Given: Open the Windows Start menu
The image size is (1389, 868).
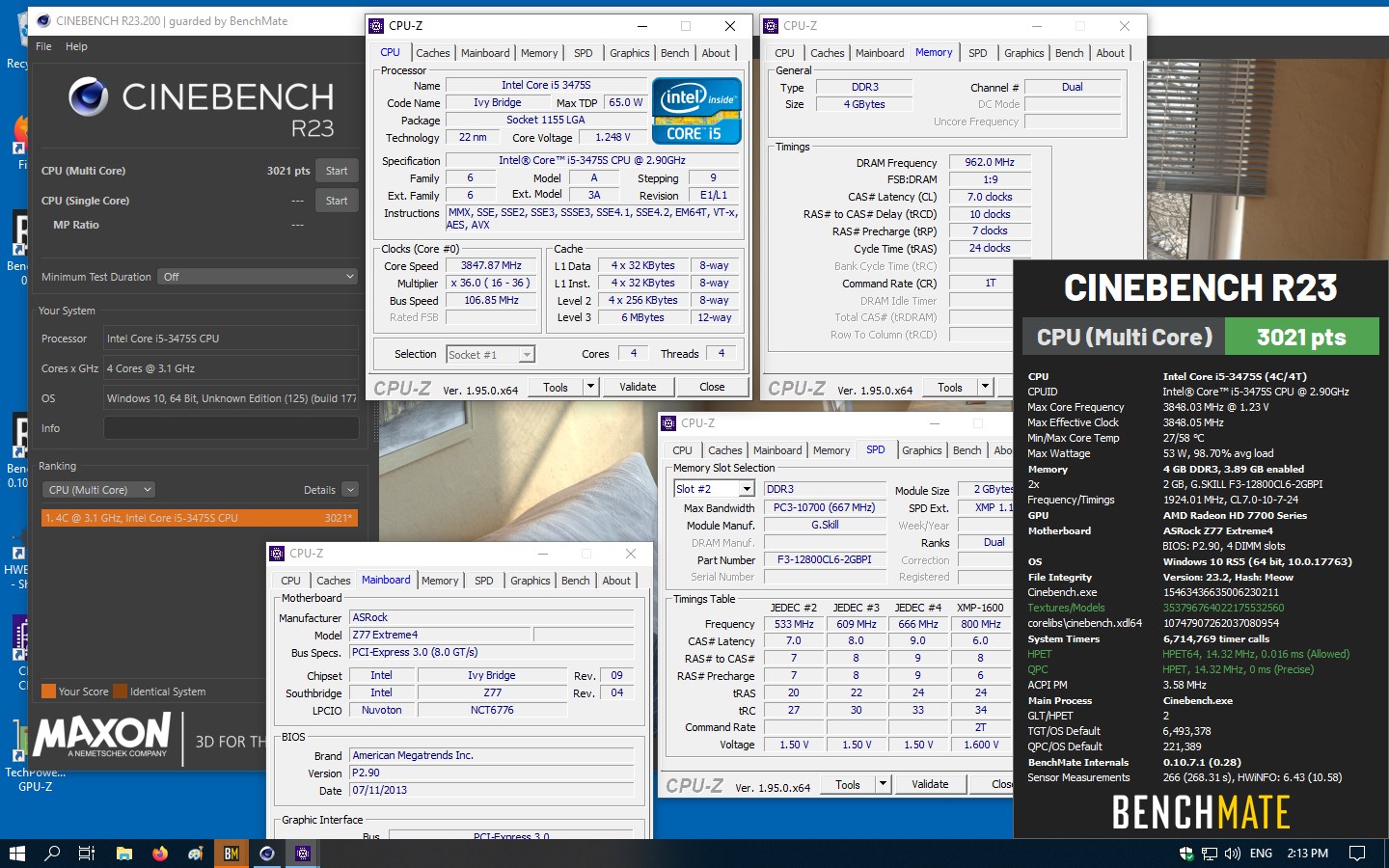Looking at the screenshot, I should pyautogui.click(x=16, y=854).
